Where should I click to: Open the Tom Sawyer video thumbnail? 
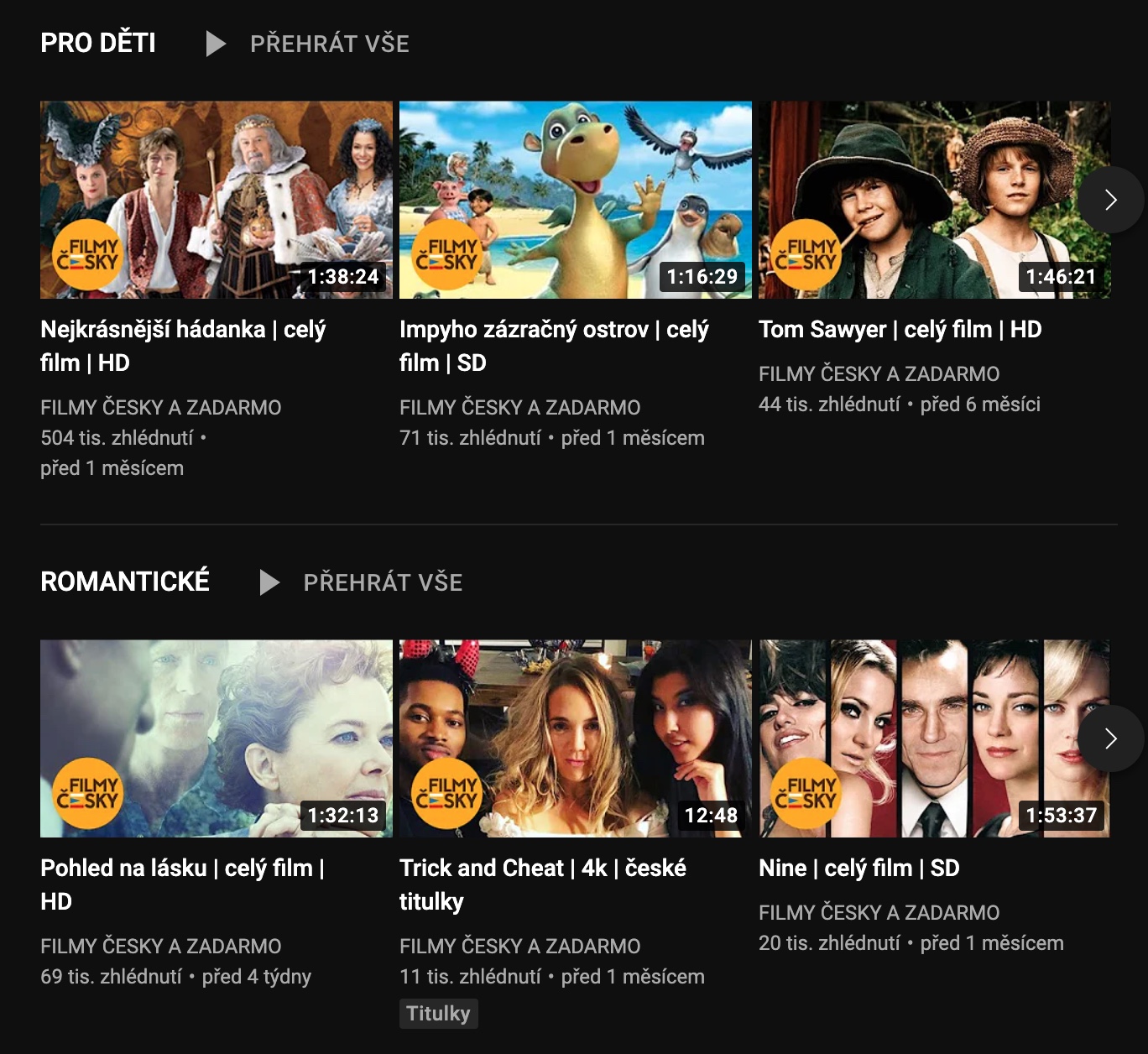coord(935,200)
